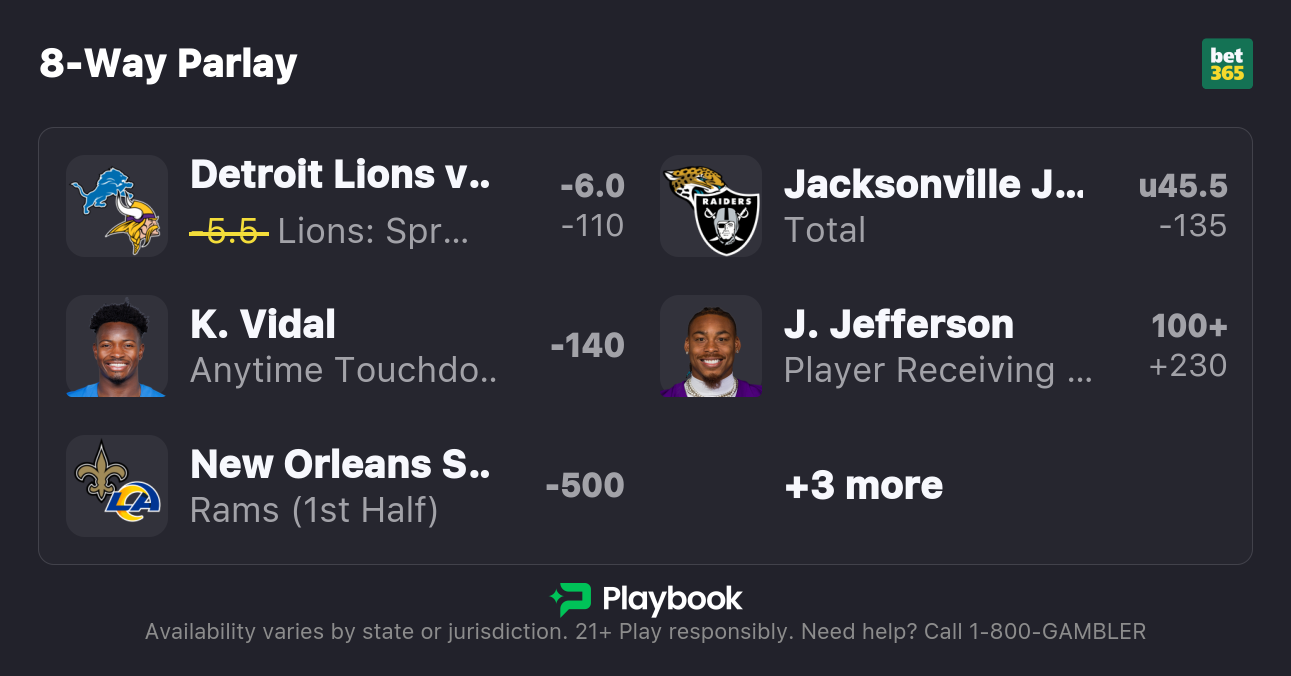Click the +230 receiving odds
The width and height of the screenshot is (1291, 676).
1188,366
